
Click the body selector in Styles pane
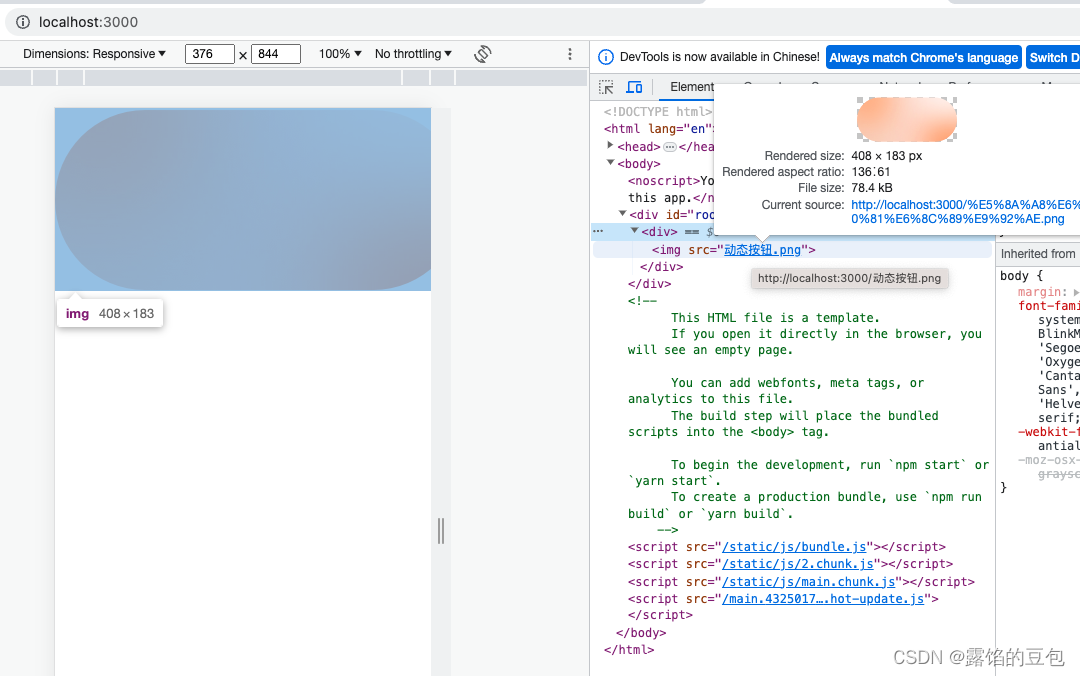[x=1014, y=276]
